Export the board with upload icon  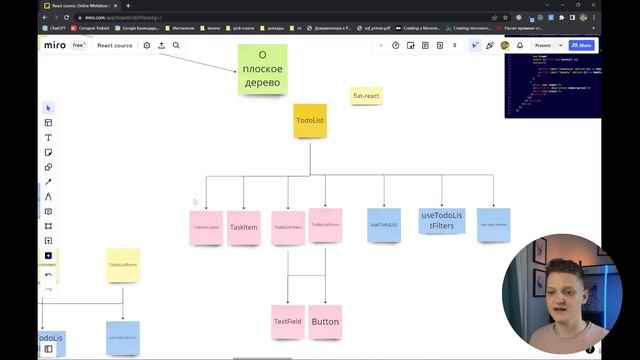point(162,45)
